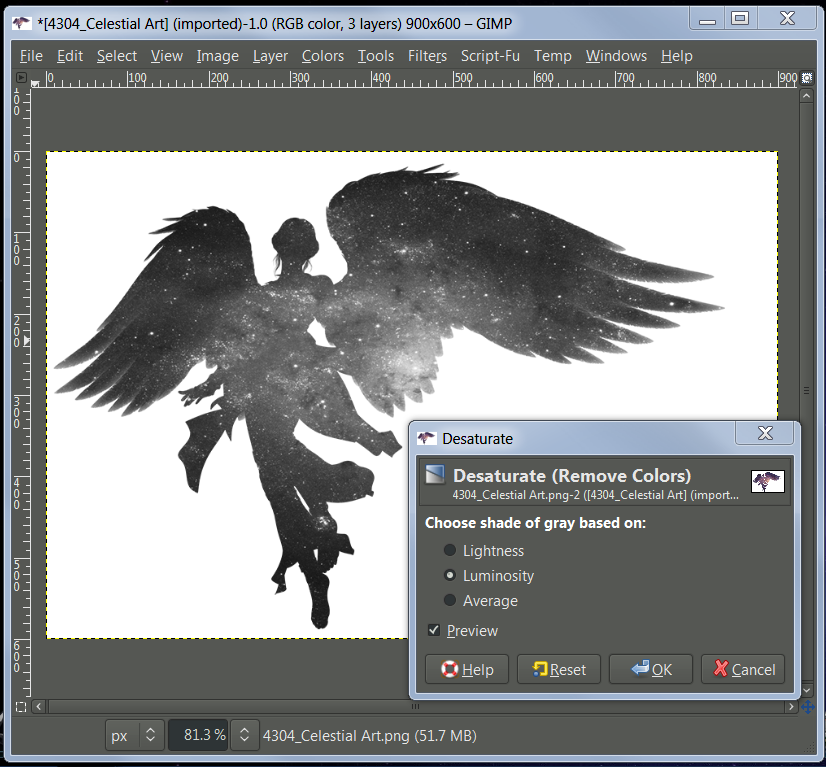Open the Image menu

coord(218,56)
